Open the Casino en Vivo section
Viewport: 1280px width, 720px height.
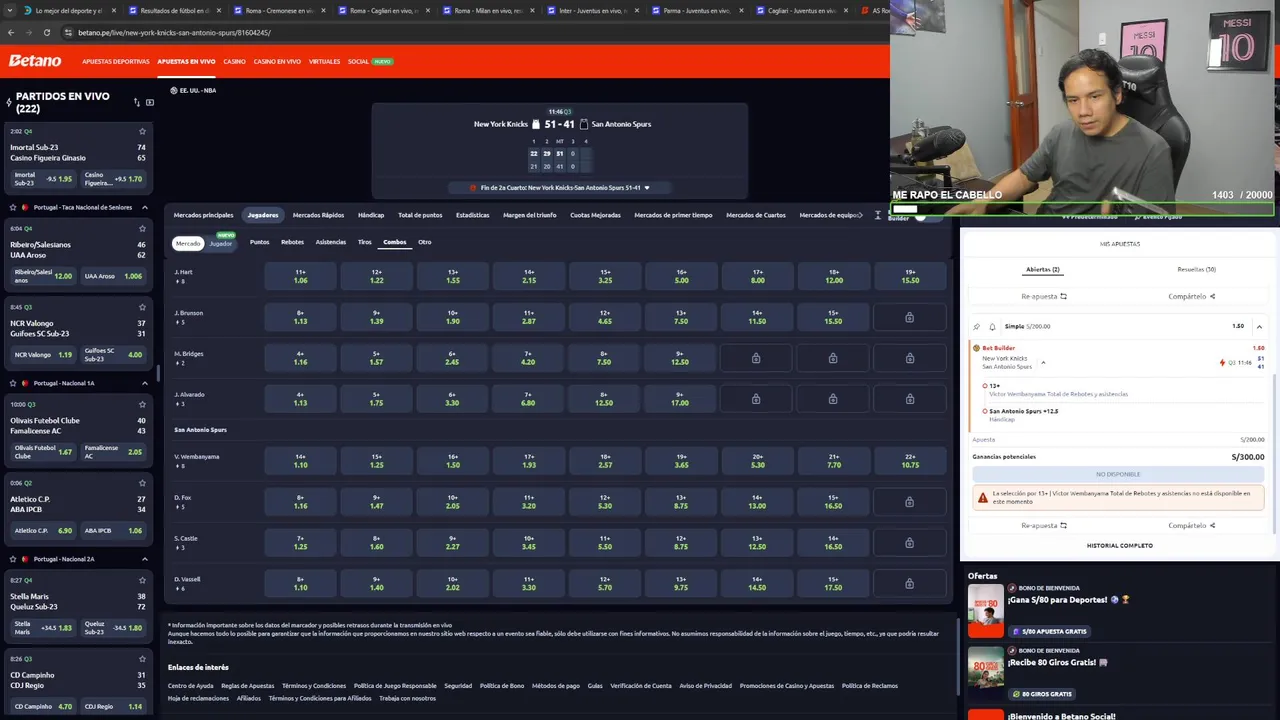[x=277, y=61]
